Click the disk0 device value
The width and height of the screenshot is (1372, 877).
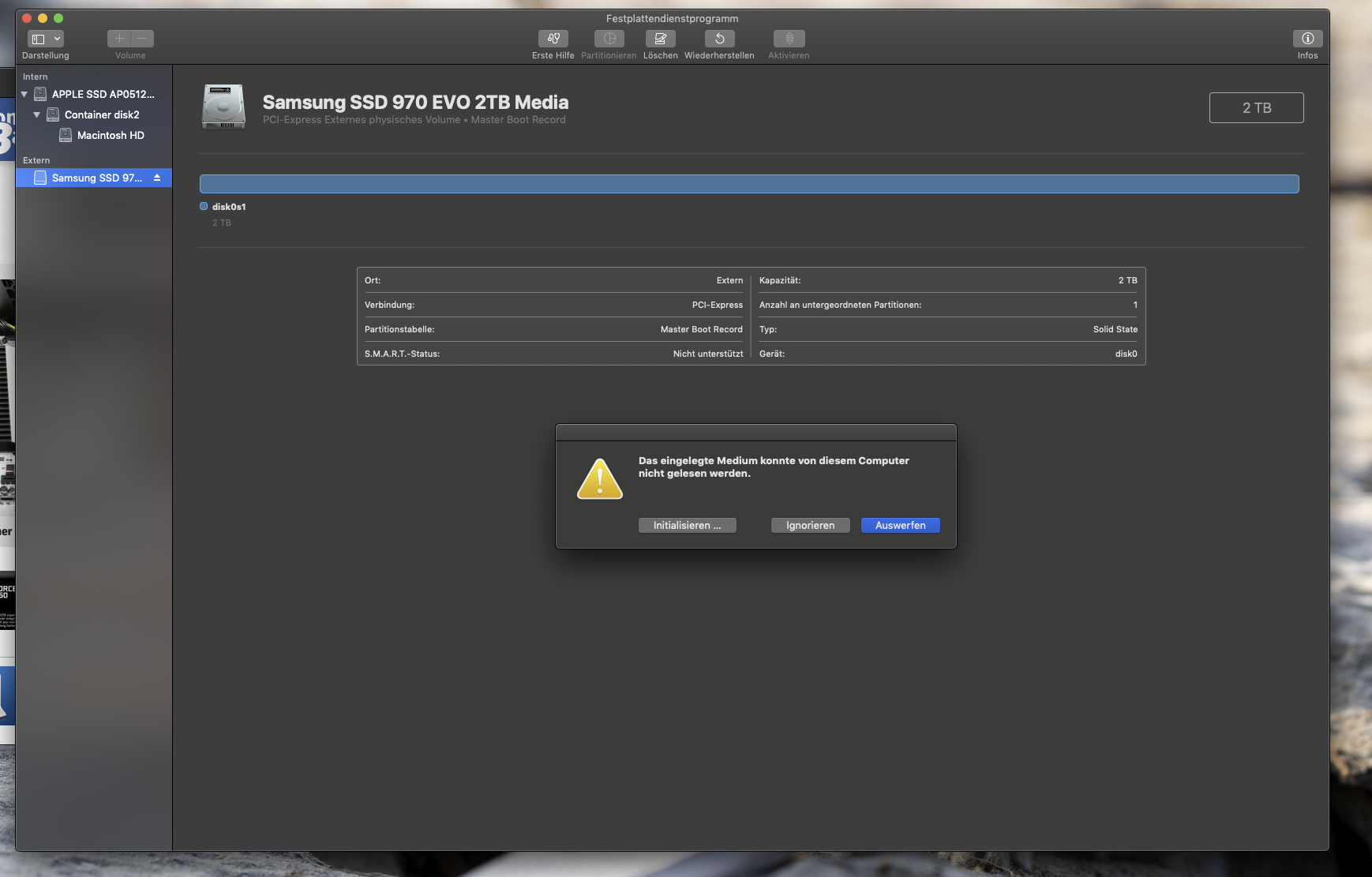(1126, 354)
